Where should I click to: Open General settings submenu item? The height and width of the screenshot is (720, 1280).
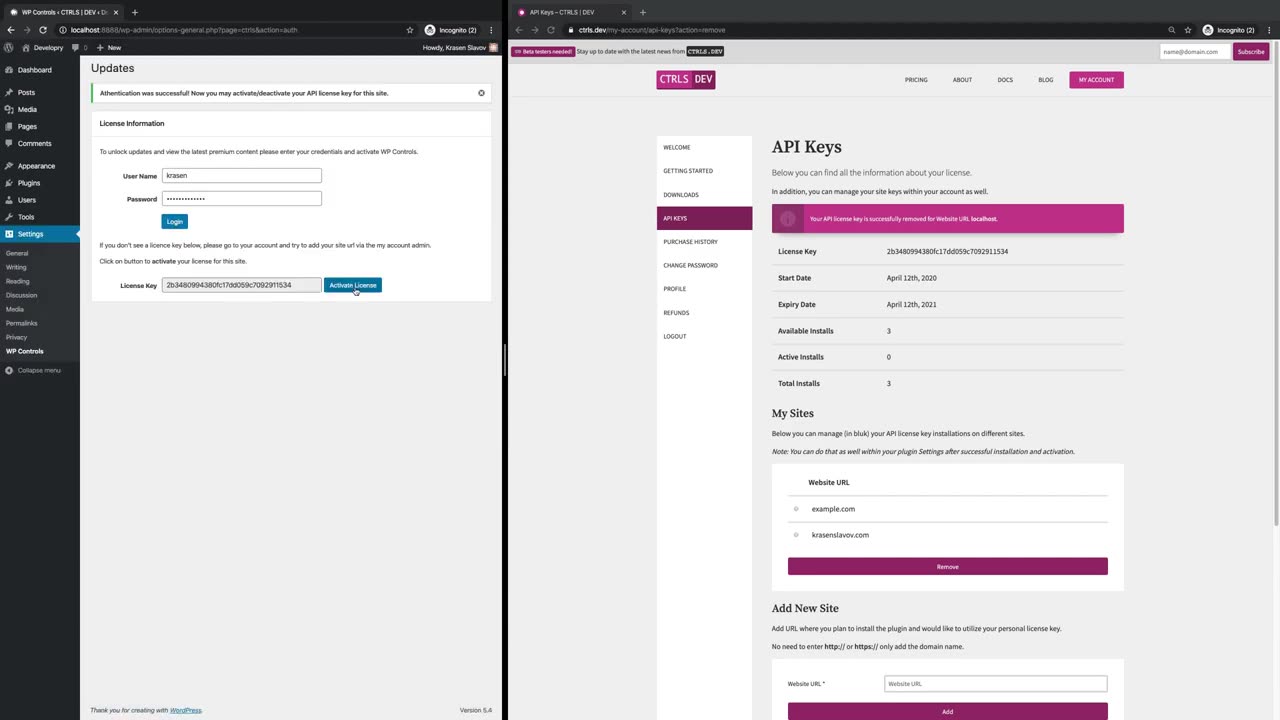click(x=17, y=253)
